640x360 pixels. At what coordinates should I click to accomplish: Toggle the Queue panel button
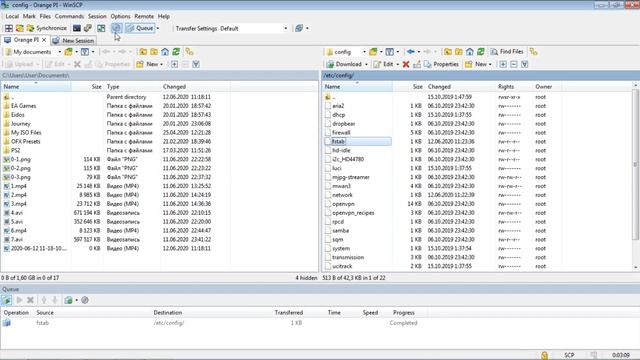pyautogui.click(x=140, y=28)
